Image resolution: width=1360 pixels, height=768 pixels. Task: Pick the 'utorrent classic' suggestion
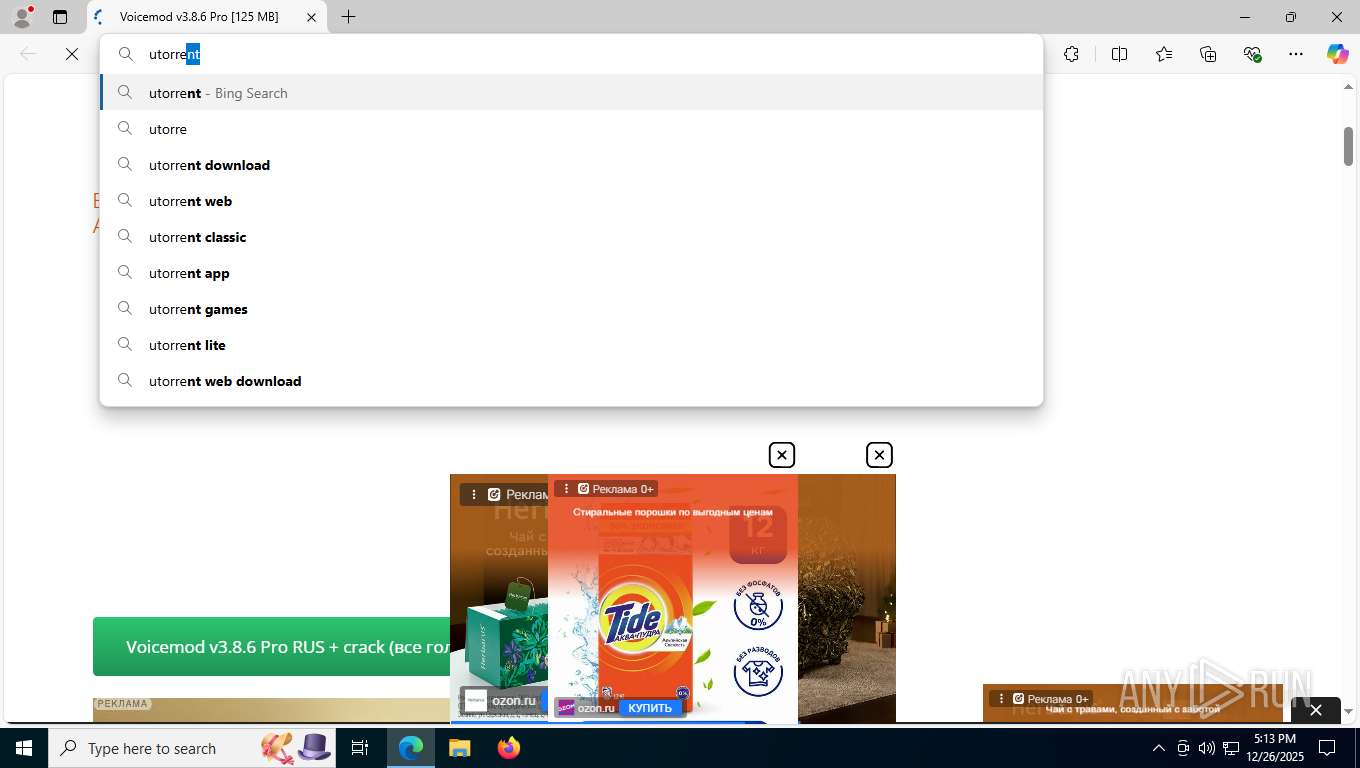pyautogui.click(x=571, y=237)
